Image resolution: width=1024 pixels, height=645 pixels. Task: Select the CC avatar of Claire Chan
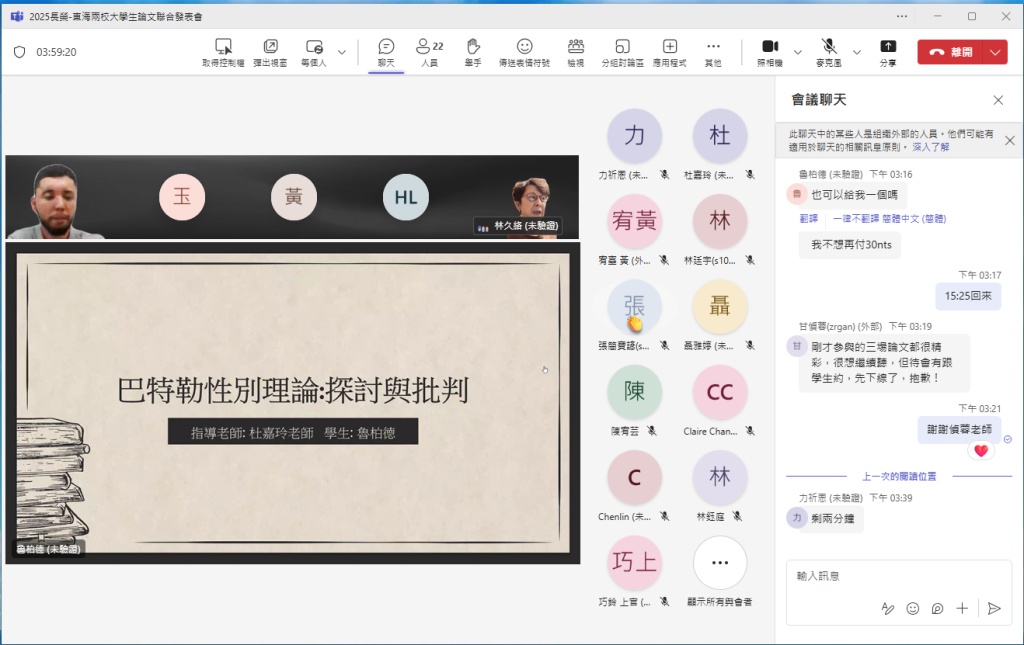720,392
